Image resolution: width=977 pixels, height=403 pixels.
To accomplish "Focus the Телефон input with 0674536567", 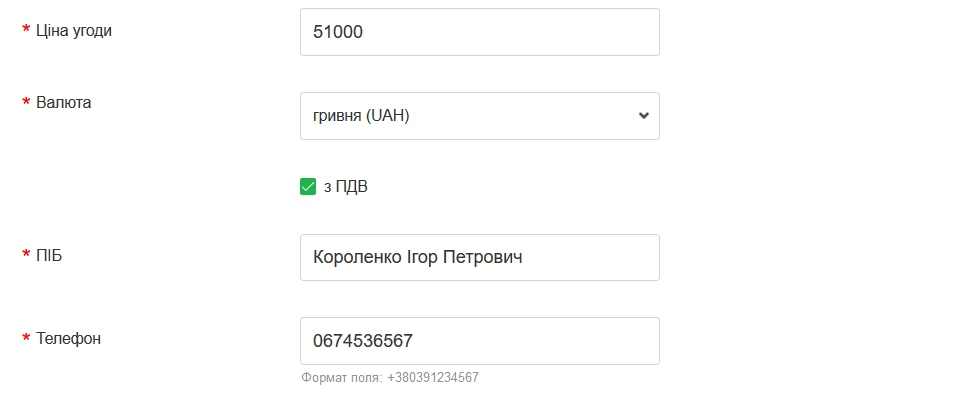I will click(x=479, y=341).
